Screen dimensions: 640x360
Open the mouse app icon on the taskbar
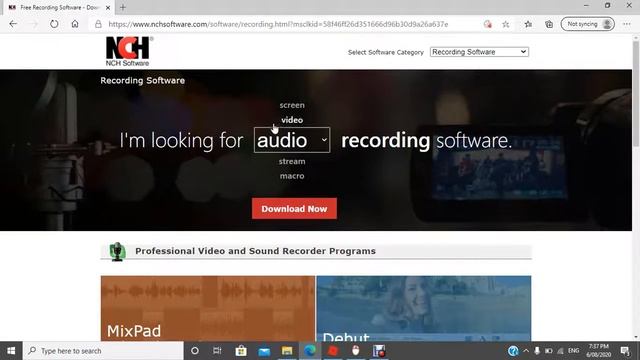(x=356, y=351)
